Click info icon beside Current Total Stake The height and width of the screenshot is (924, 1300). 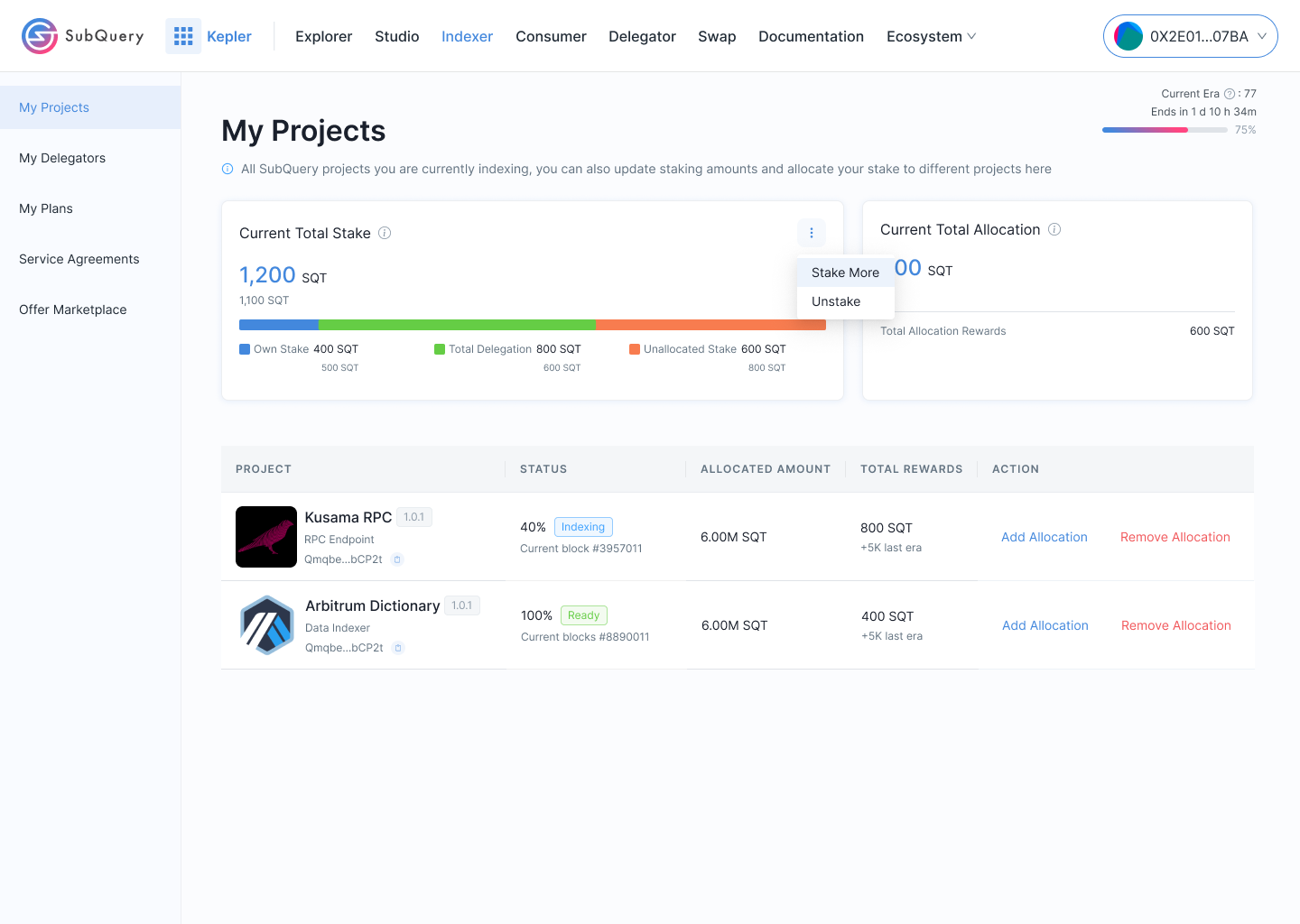(x=385, y=233)
